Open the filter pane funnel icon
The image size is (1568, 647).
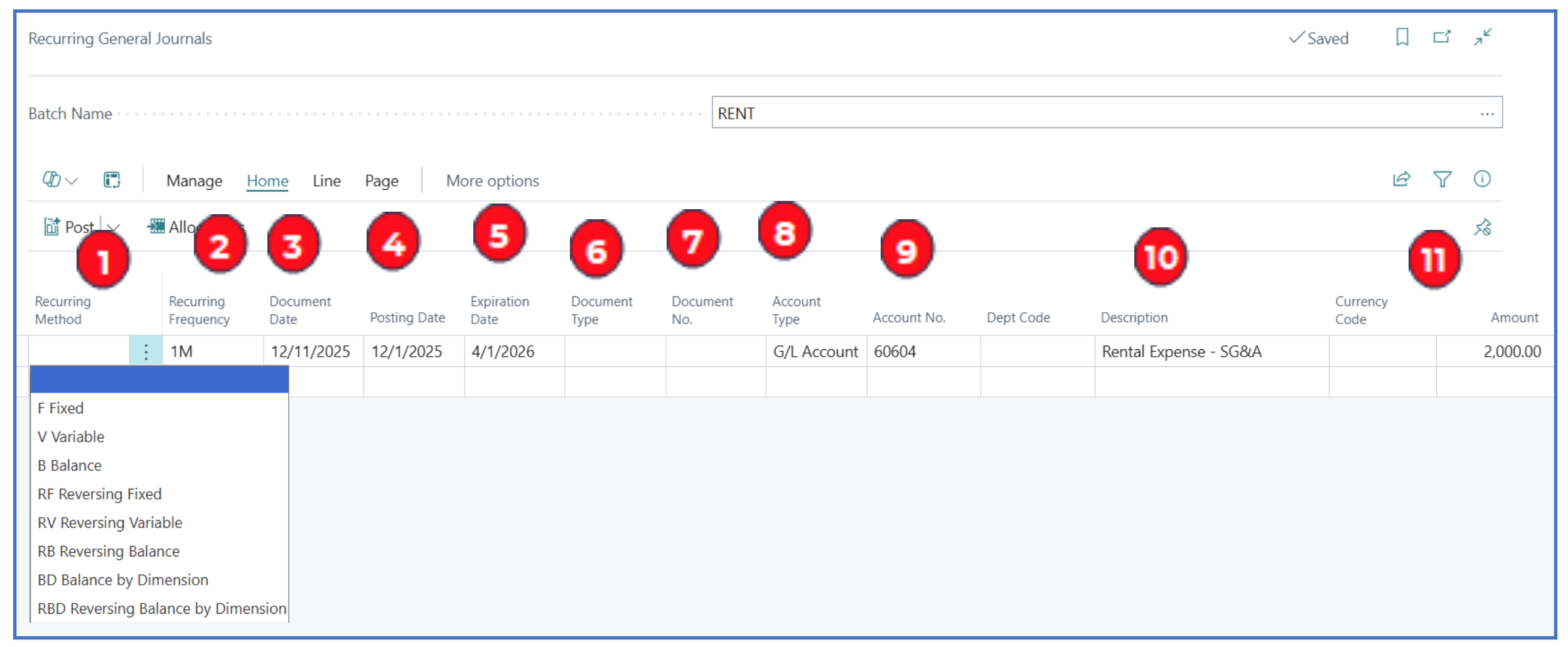[x=1442, y=180]
